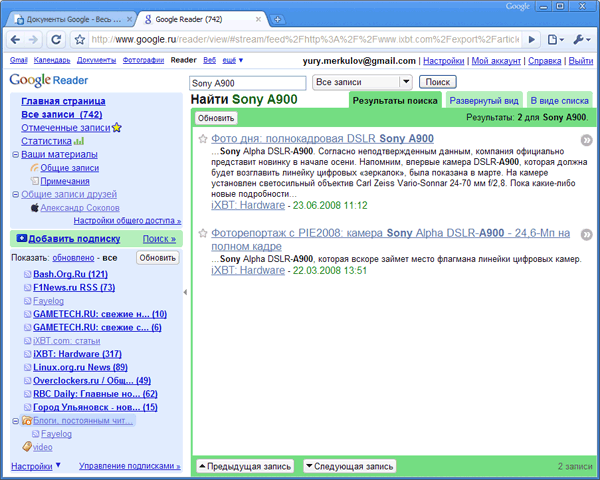Collapse the Ваши материалы section
The image size is (600, 480).
click(15, 155)
